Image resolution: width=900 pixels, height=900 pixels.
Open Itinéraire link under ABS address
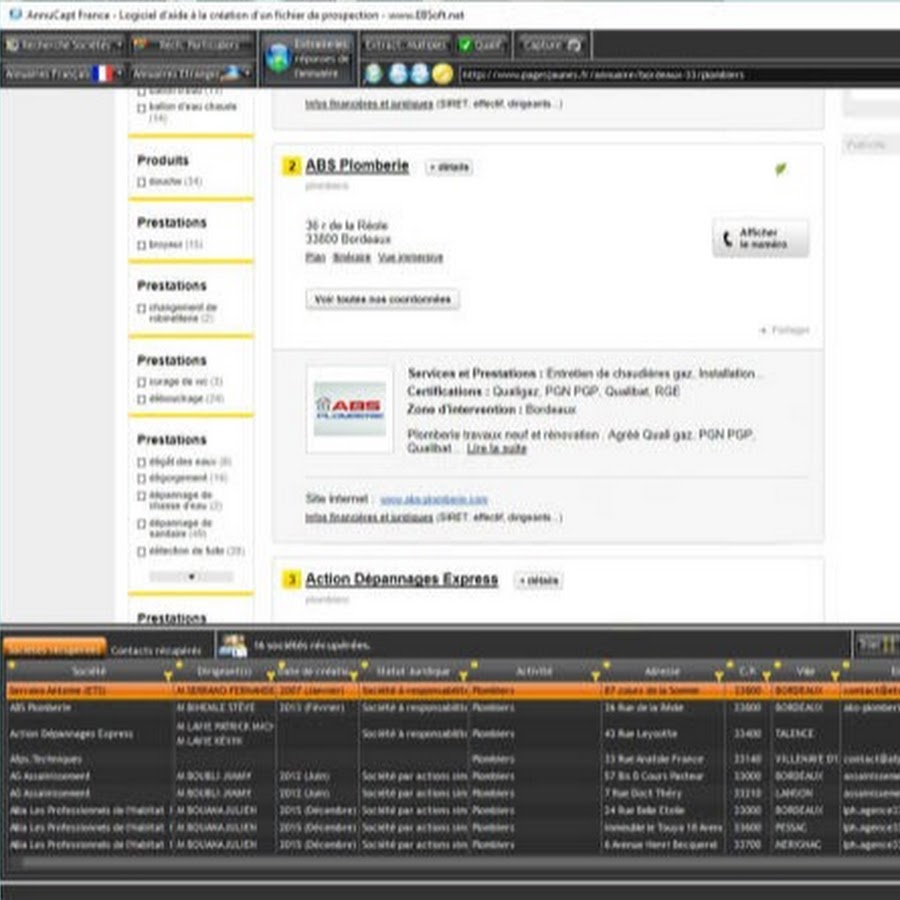[x=351, y=257]
